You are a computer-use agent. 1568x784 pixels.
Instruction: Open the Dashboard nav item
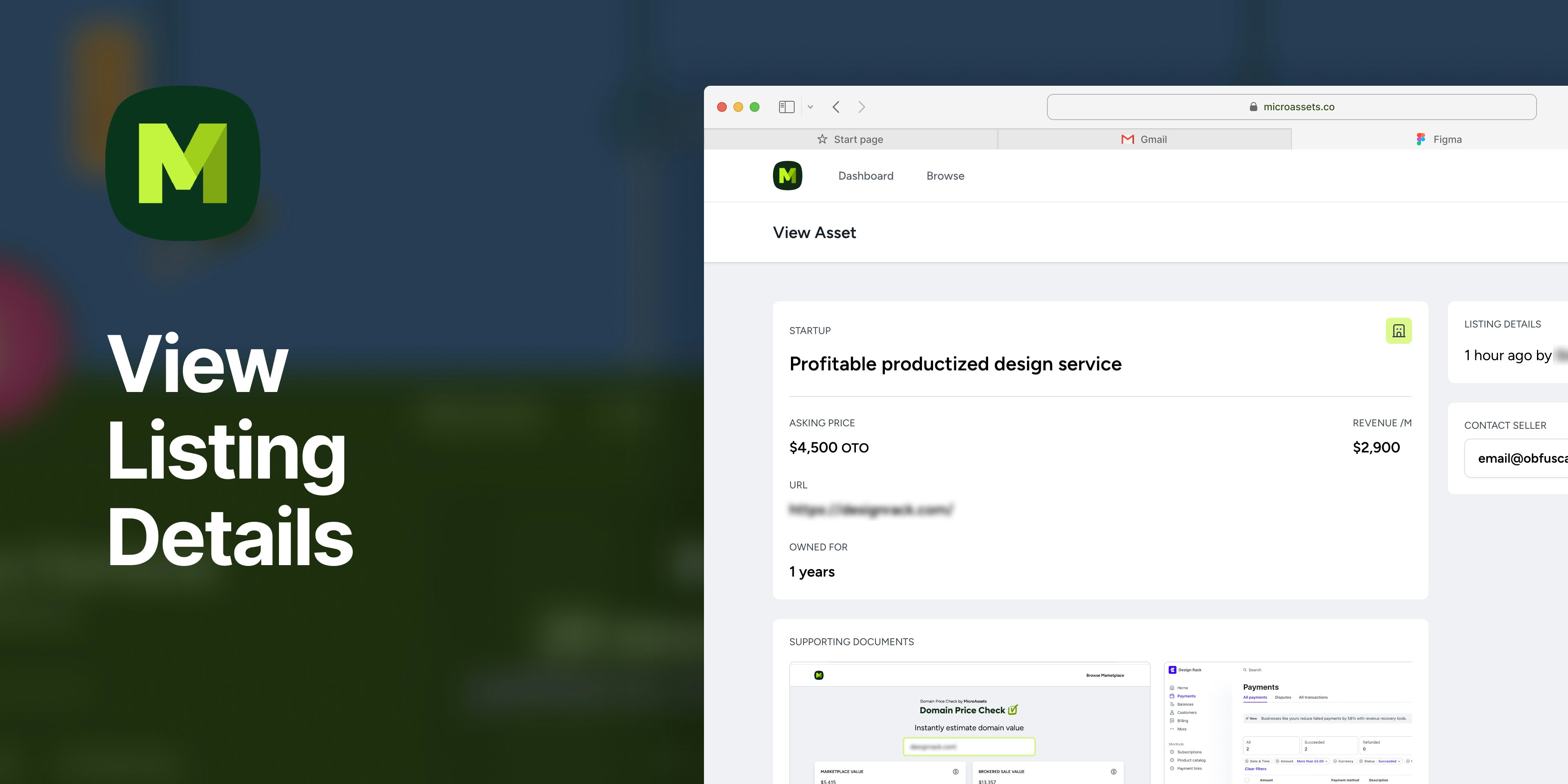[866, 176]
